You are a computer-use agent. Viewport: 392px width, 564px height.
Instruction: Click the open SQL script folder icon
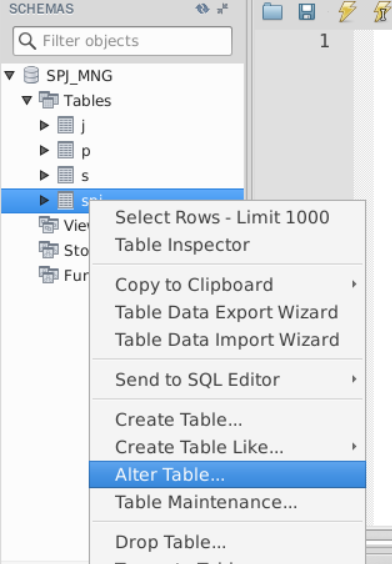pyautogui.click(x=273, y=11)
